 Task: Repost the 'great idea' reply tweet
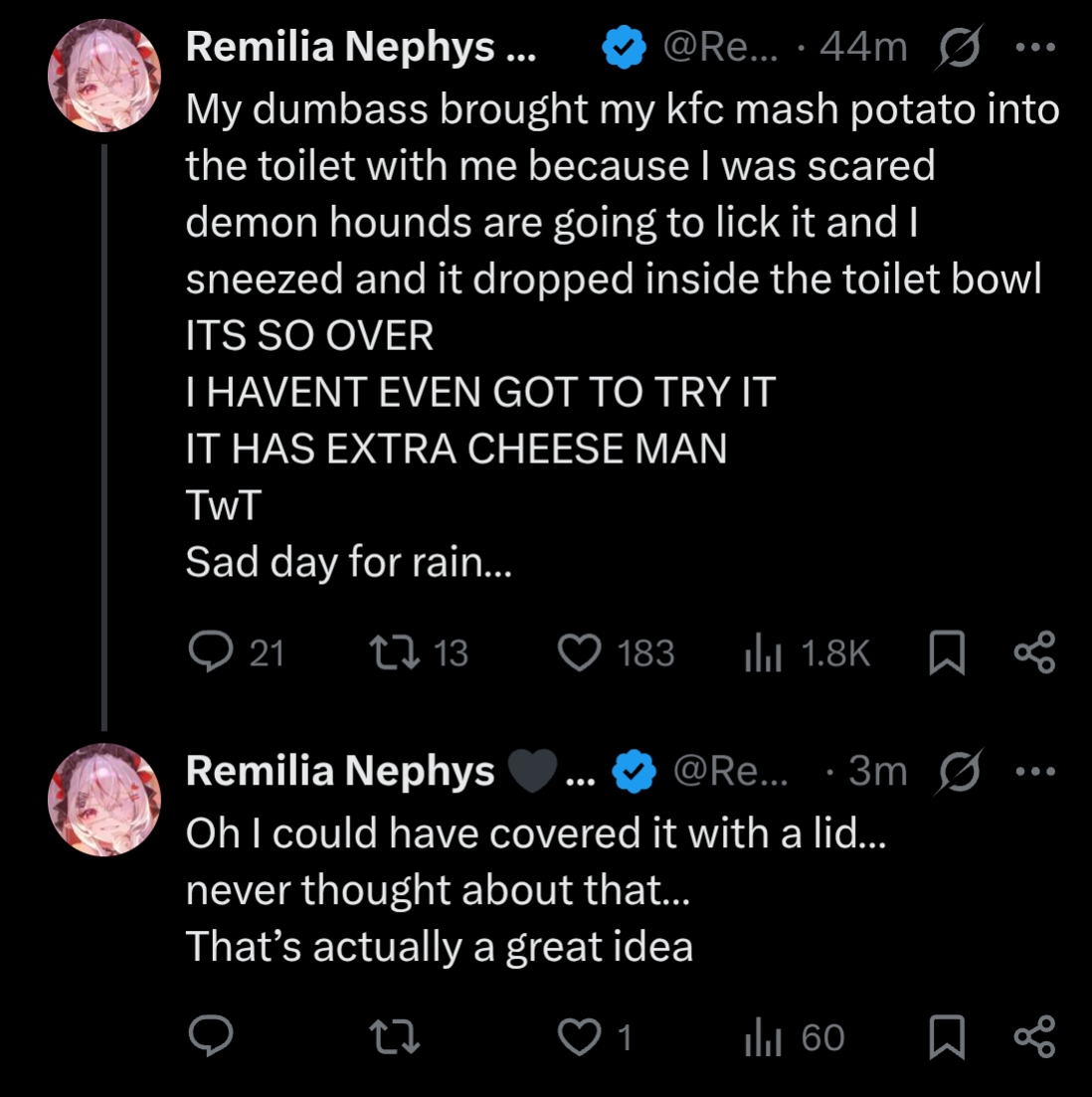pos(393,1037)
